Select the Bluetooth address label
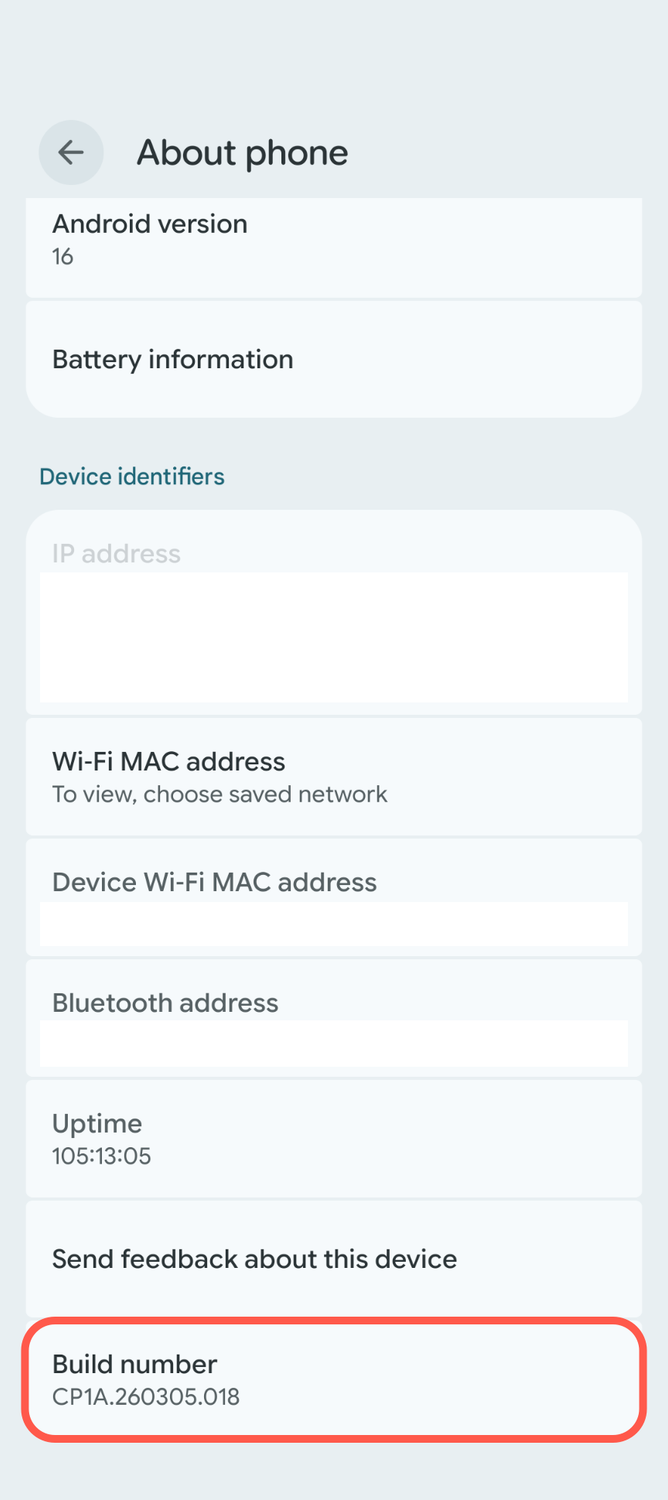The height and width of the screenshot is (1500, 668). tap(165, 1003)
